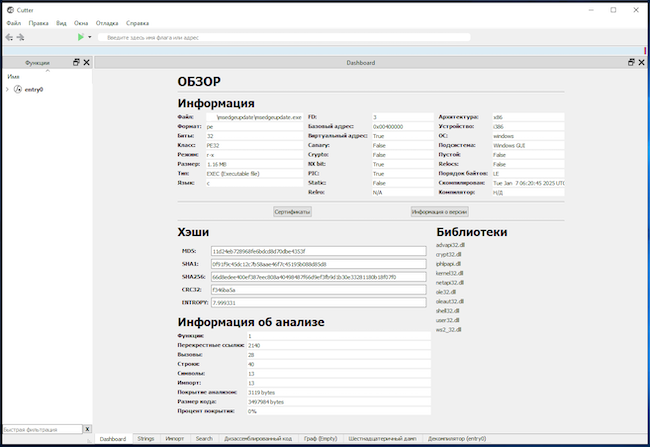Undock the Dashboard panel using its float icon

[630, 62]
